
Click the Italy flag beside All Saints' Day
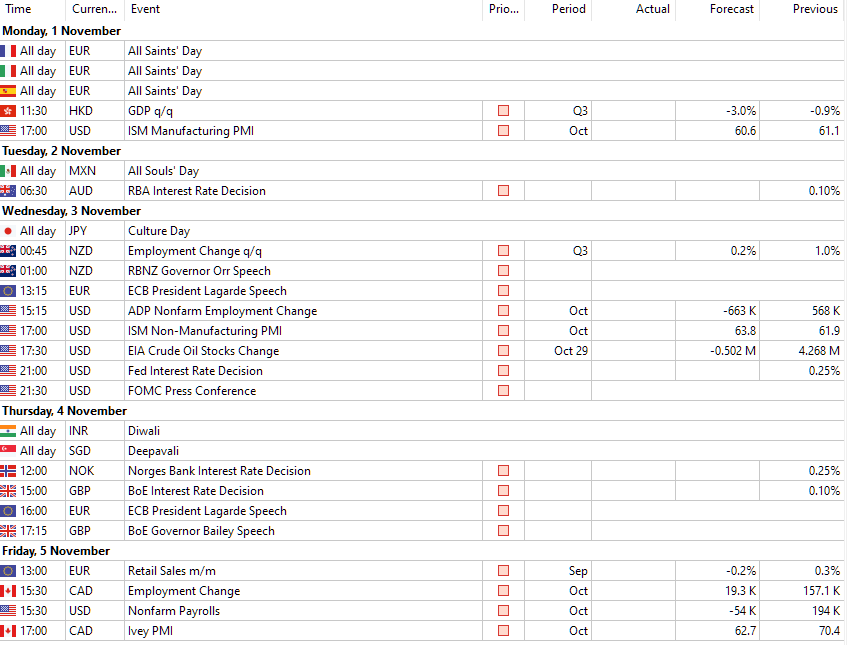pos(8,71)
